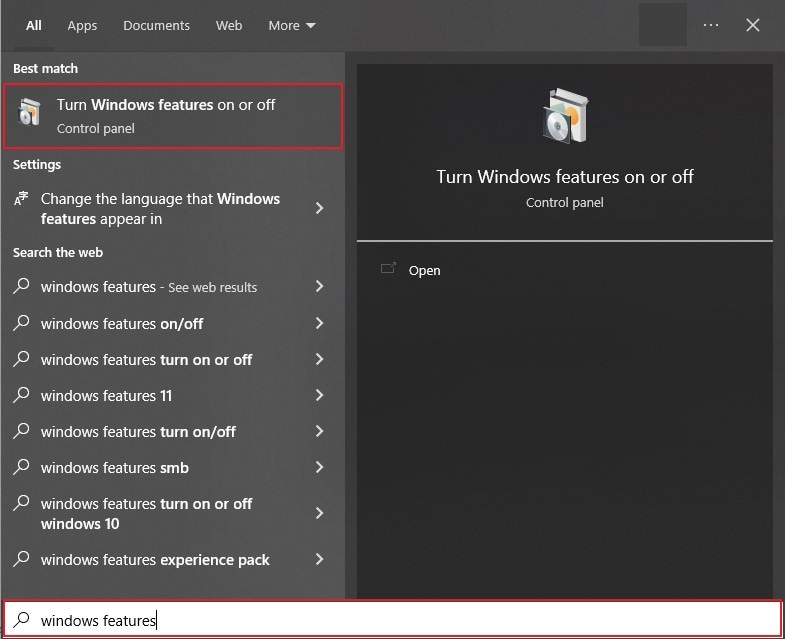Expand chevron for 'windows features smb'

319,468
